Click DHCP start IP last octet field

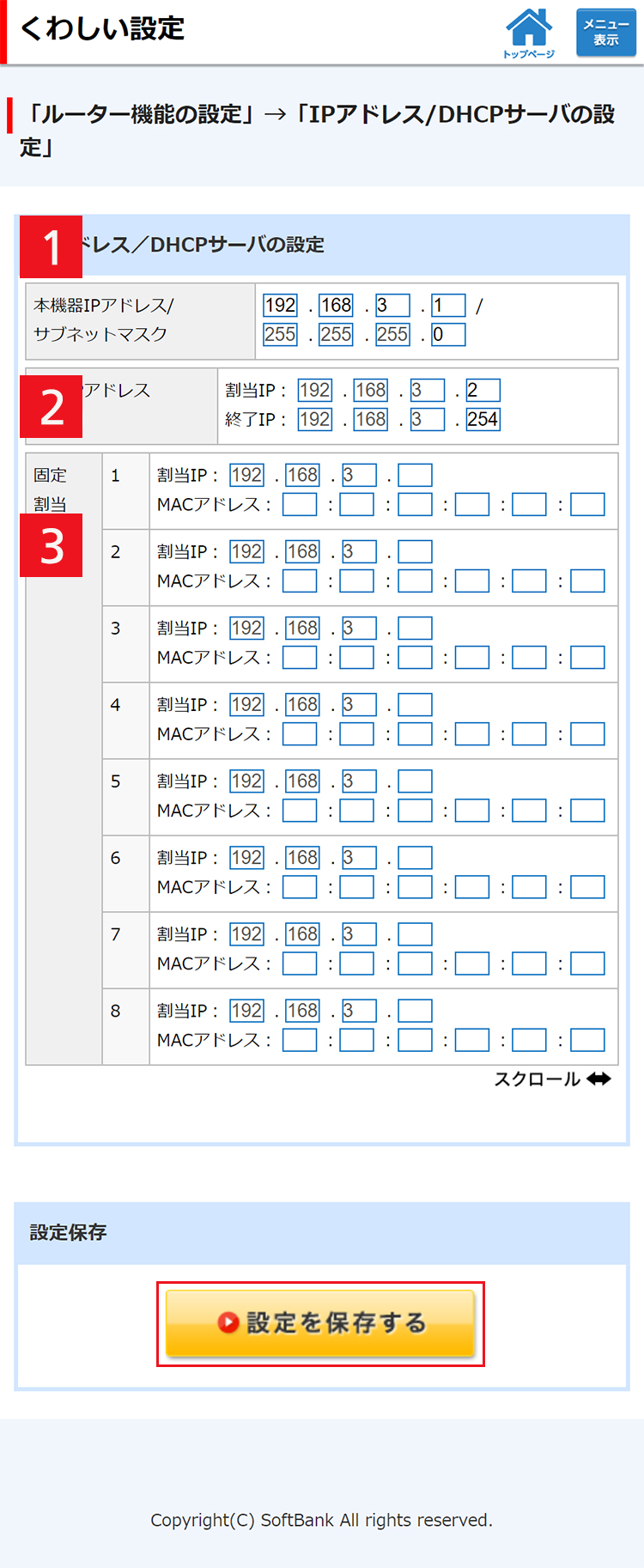pos(483,390)
